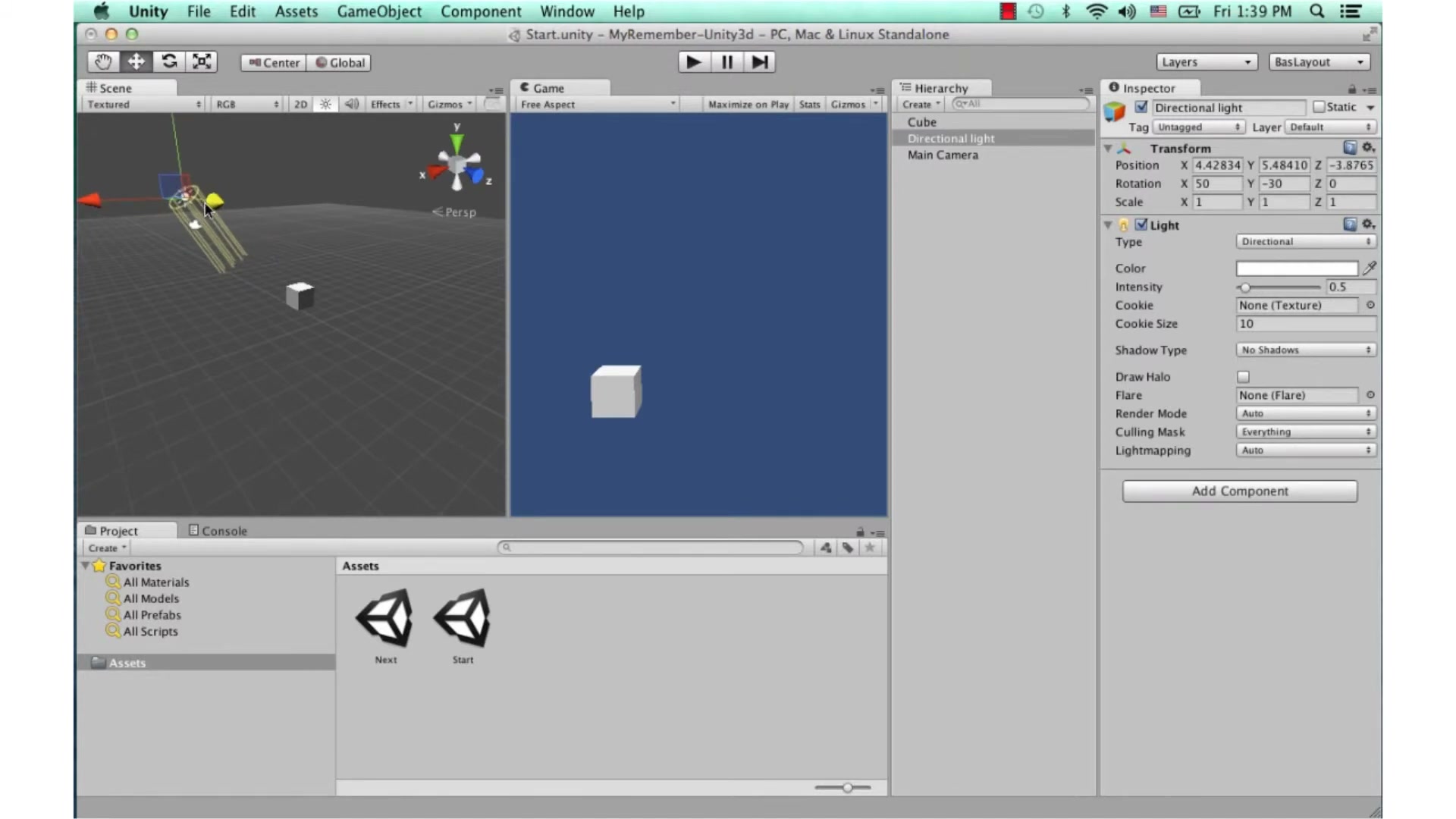Lock the Inspector panel

click(1351, 89)
